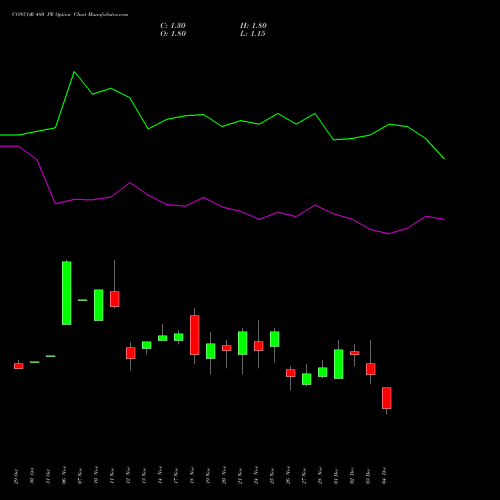Click the 30 Oct date label
500x500 pixels.
coord(32,476)
